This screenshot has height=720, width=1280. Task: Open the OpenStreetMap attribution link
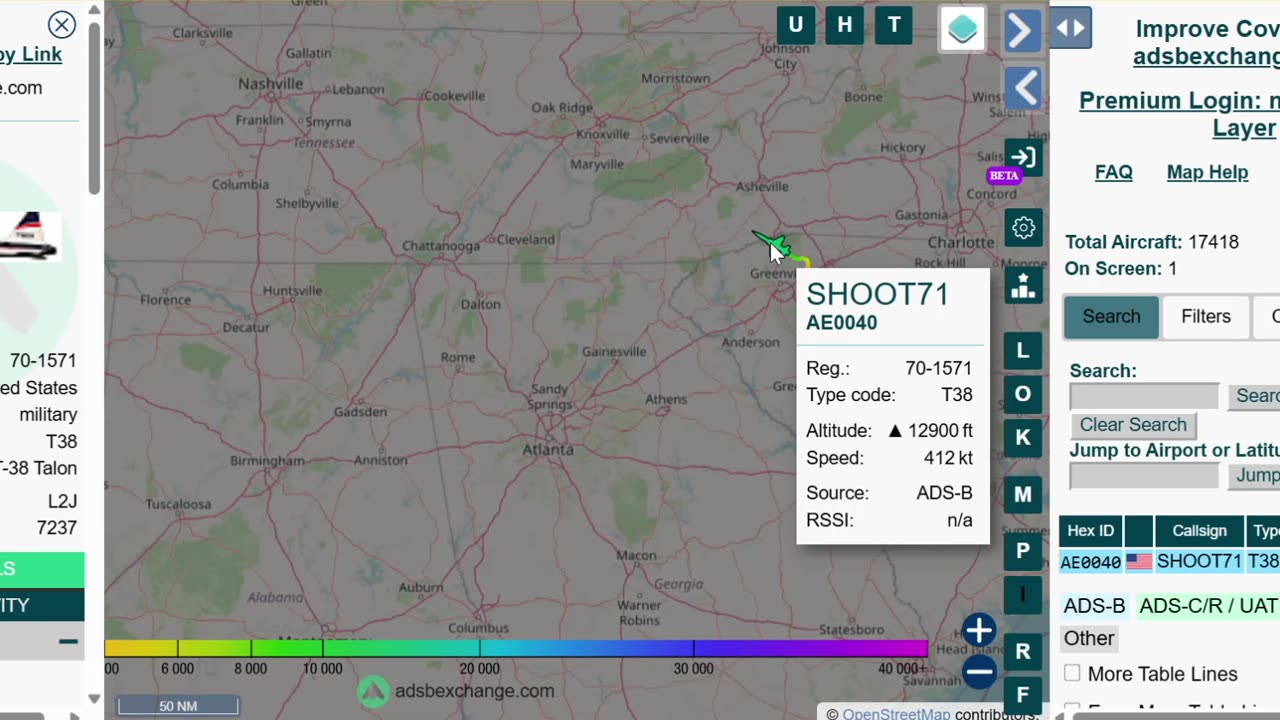[896, 714]
